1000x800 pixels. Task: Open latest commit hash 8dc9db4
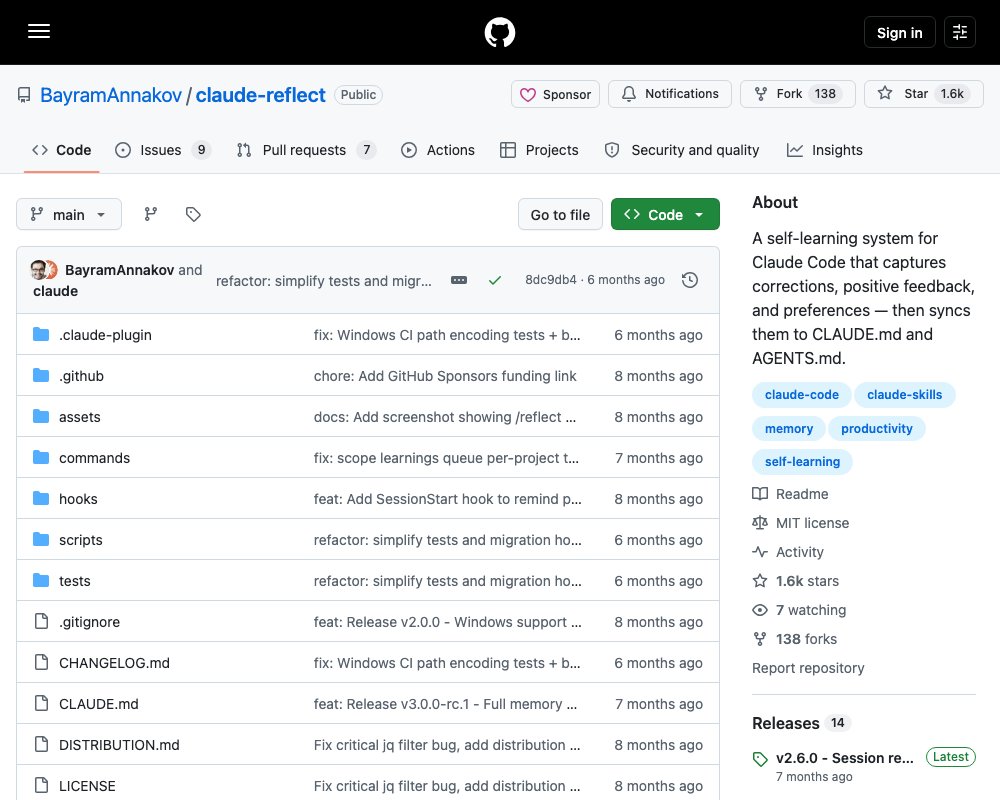(x=550, y=279)
